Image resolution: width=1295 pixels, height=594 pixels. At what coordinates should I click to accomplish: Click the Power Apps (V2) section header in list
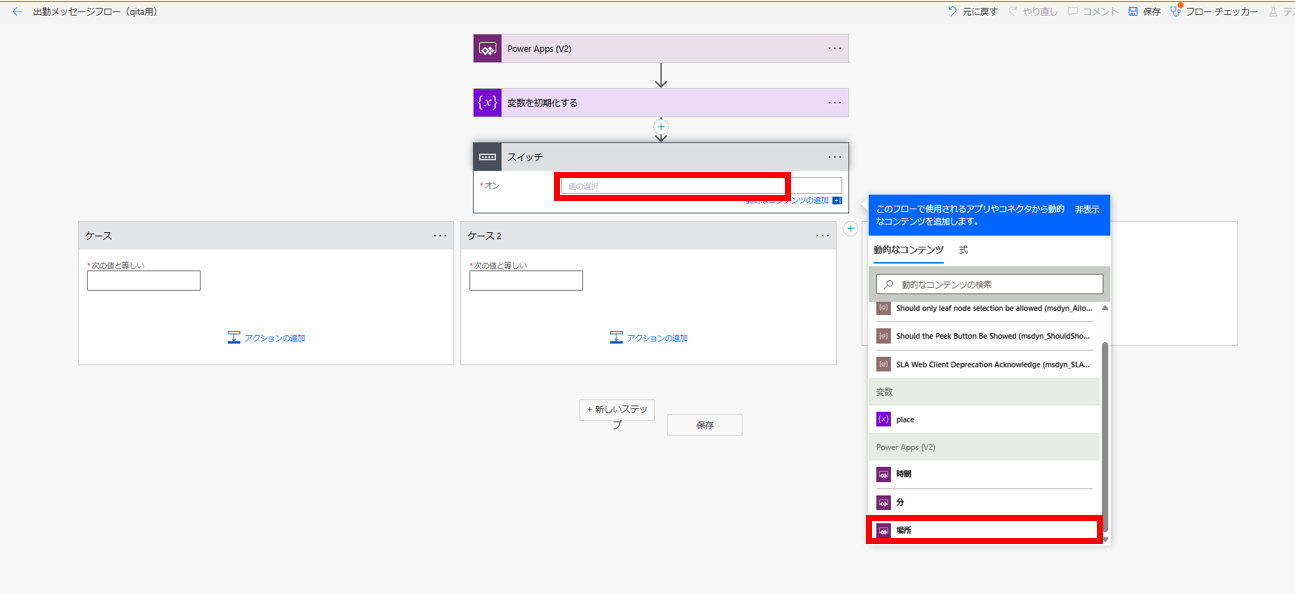(x=985, y=447)
